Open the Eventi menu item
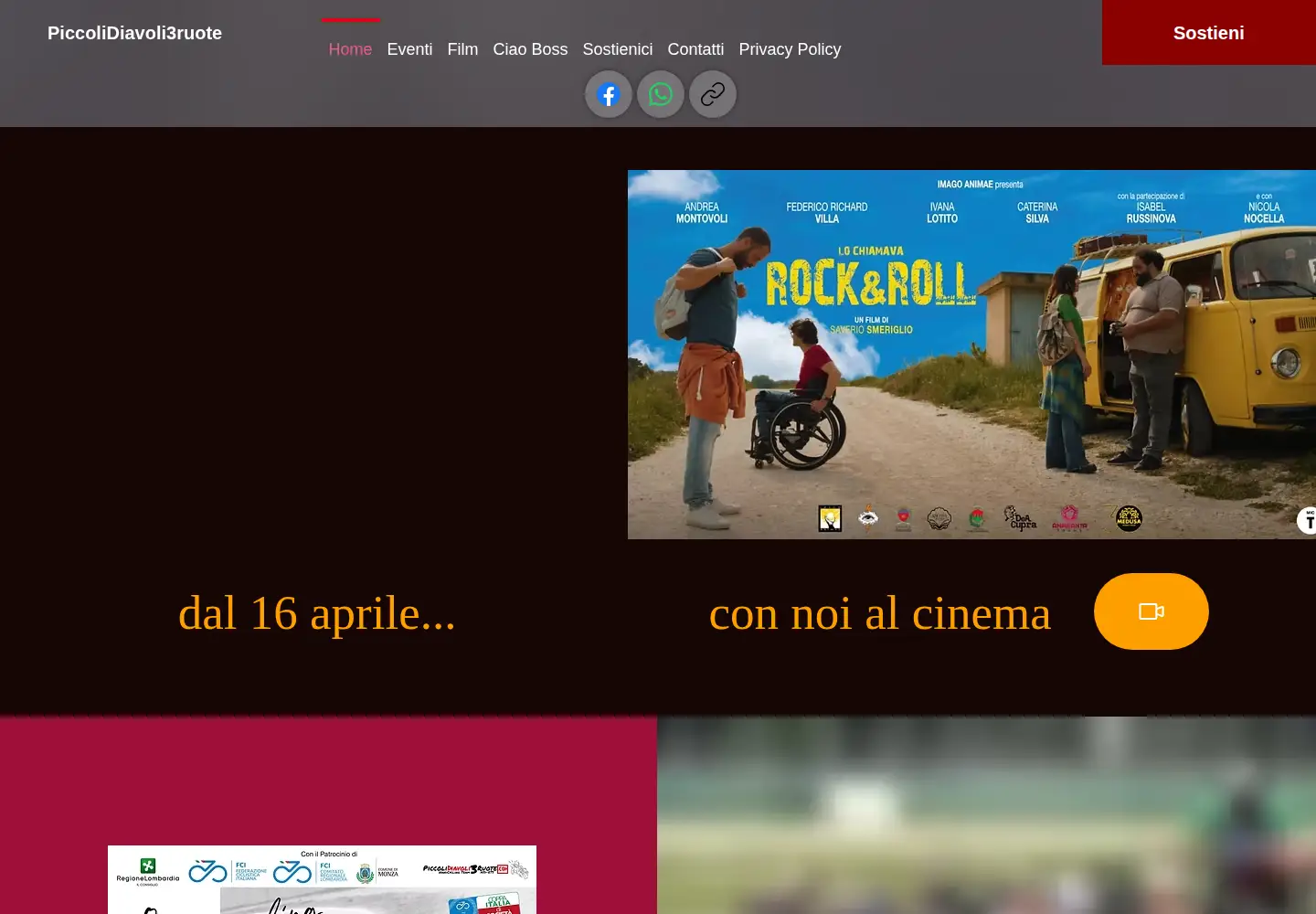The image size is (1316, 914). pyautogui.click(x=409, y=49)
